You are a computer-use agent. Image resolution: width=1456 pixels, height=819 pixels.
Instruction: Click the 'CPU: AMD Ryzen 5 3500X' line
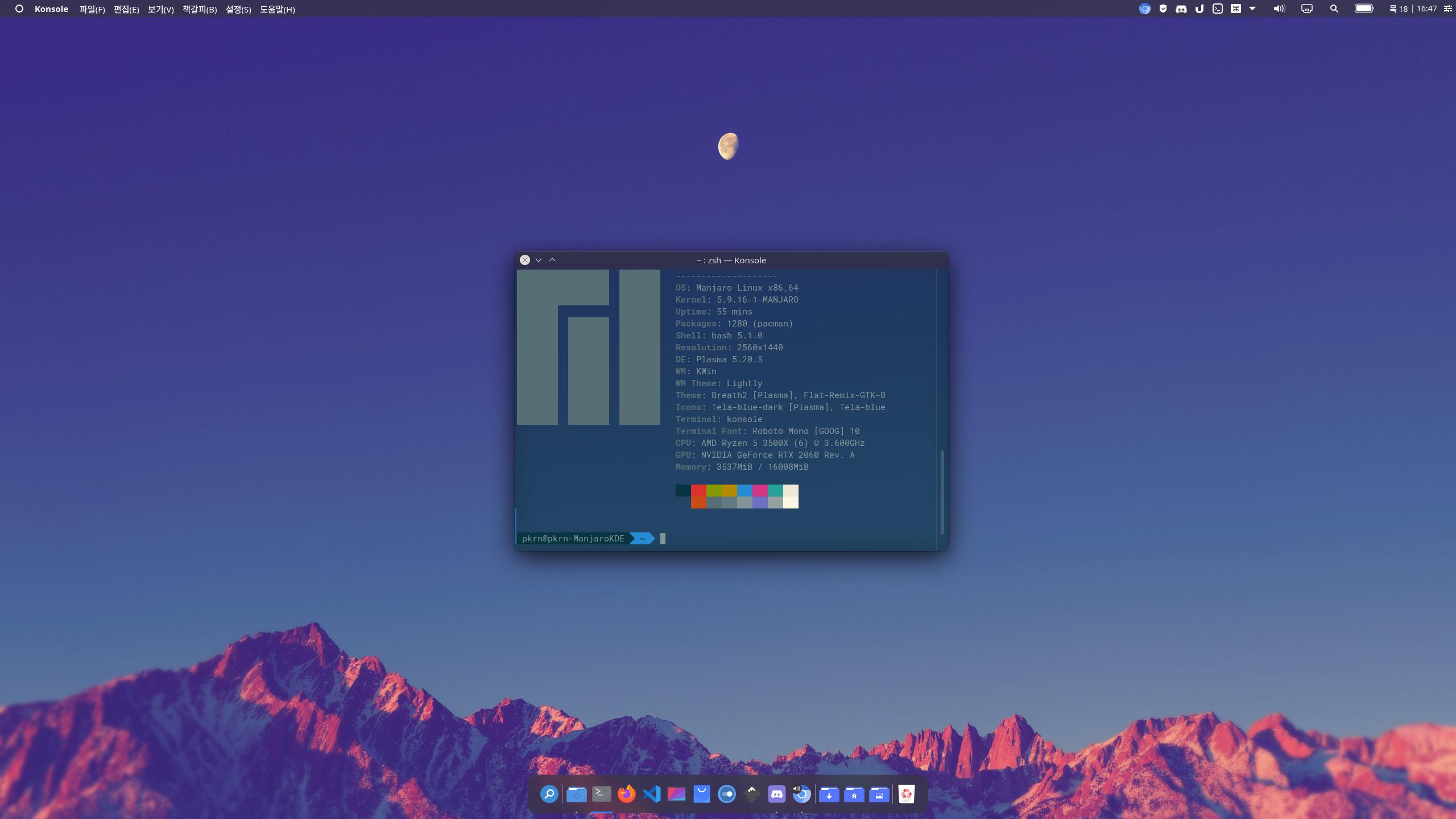pos(770,443)
